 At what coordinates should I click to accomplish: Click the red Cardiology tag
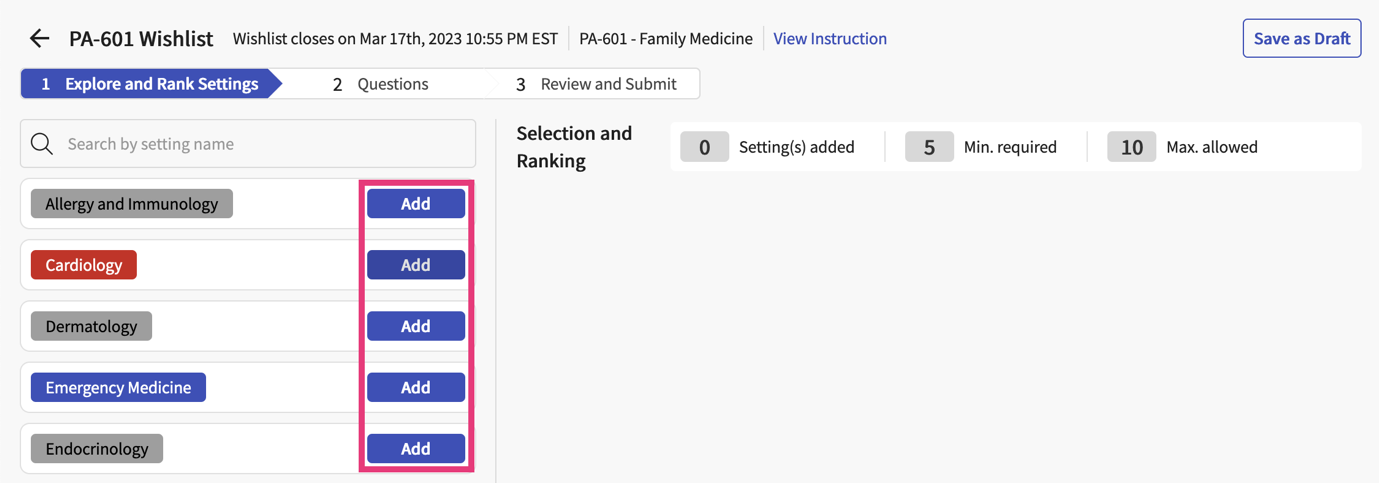[x=84, y=265]
